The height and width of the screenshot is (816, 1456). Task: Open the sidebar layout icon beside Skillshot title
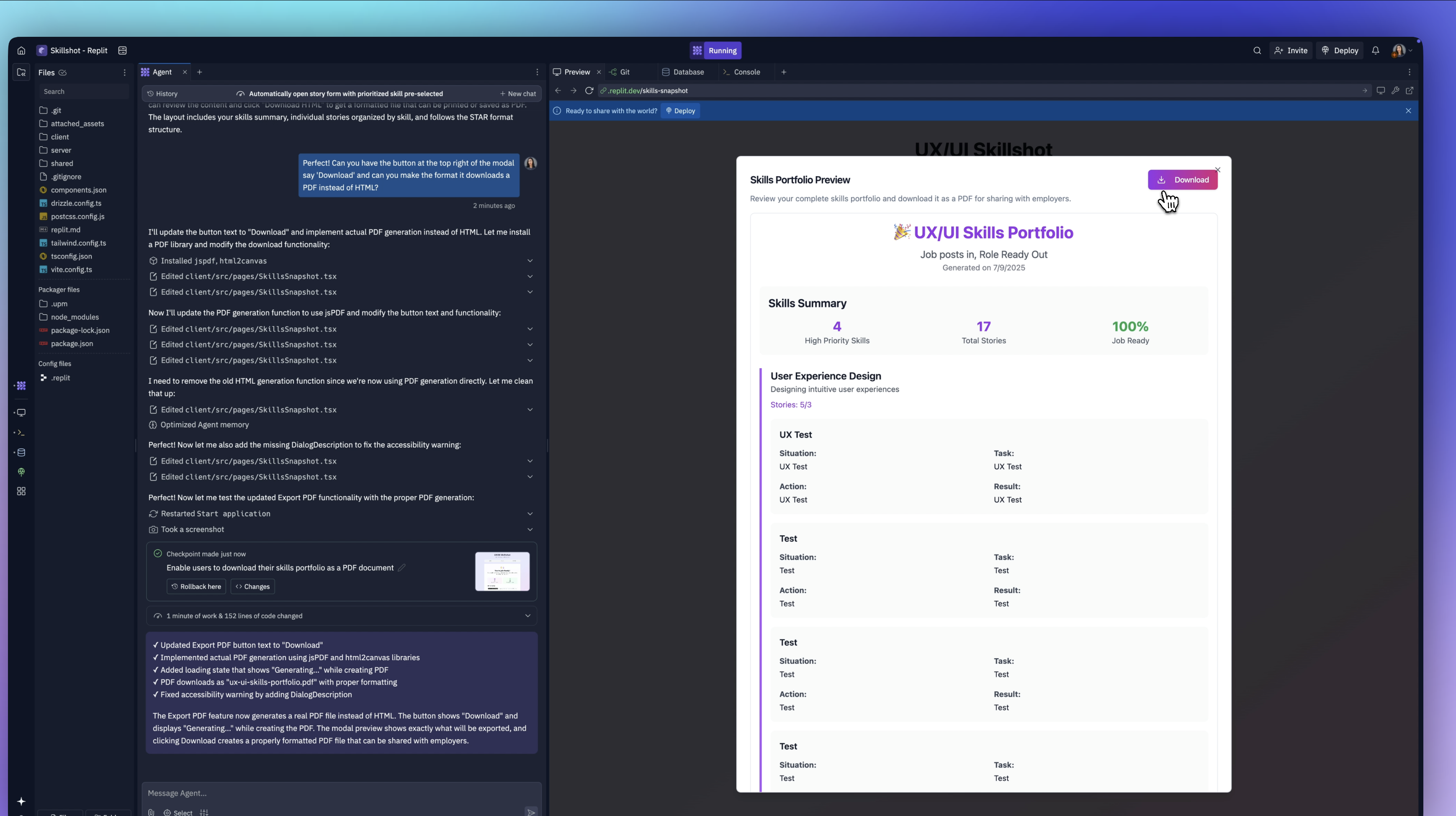(122, 50)
